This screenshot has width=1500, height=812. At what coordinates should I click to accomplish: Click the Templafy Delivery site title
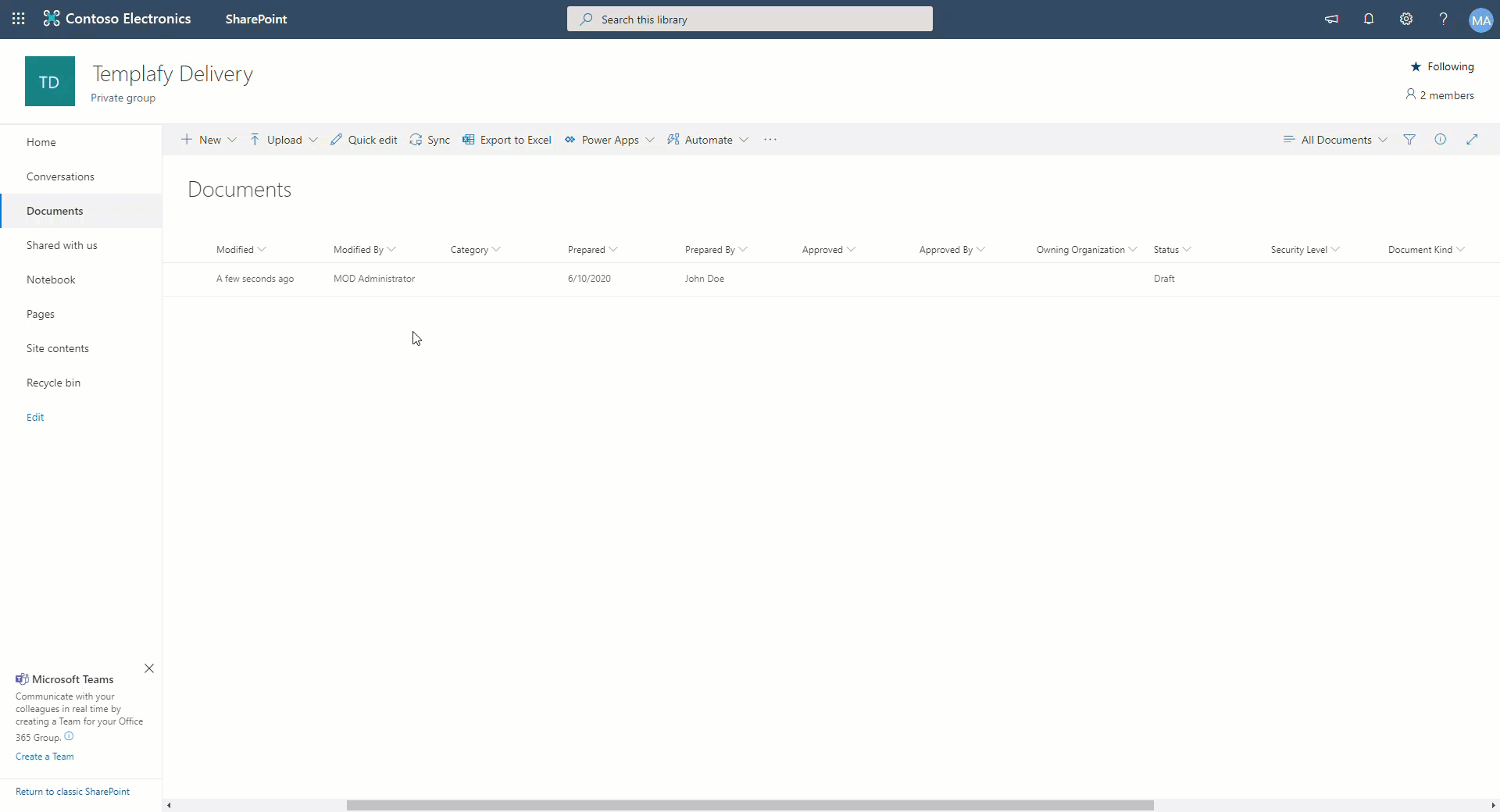pyautogui.click(x=173, y=74)
